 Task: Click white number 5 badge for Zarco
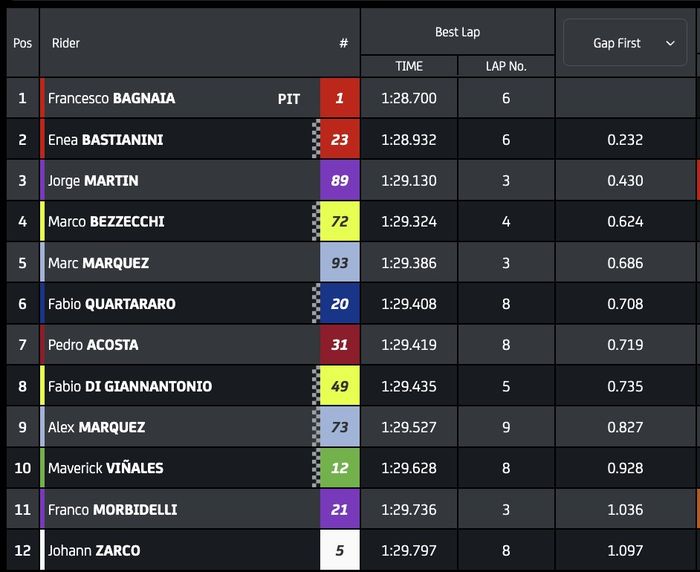point(340,550)
